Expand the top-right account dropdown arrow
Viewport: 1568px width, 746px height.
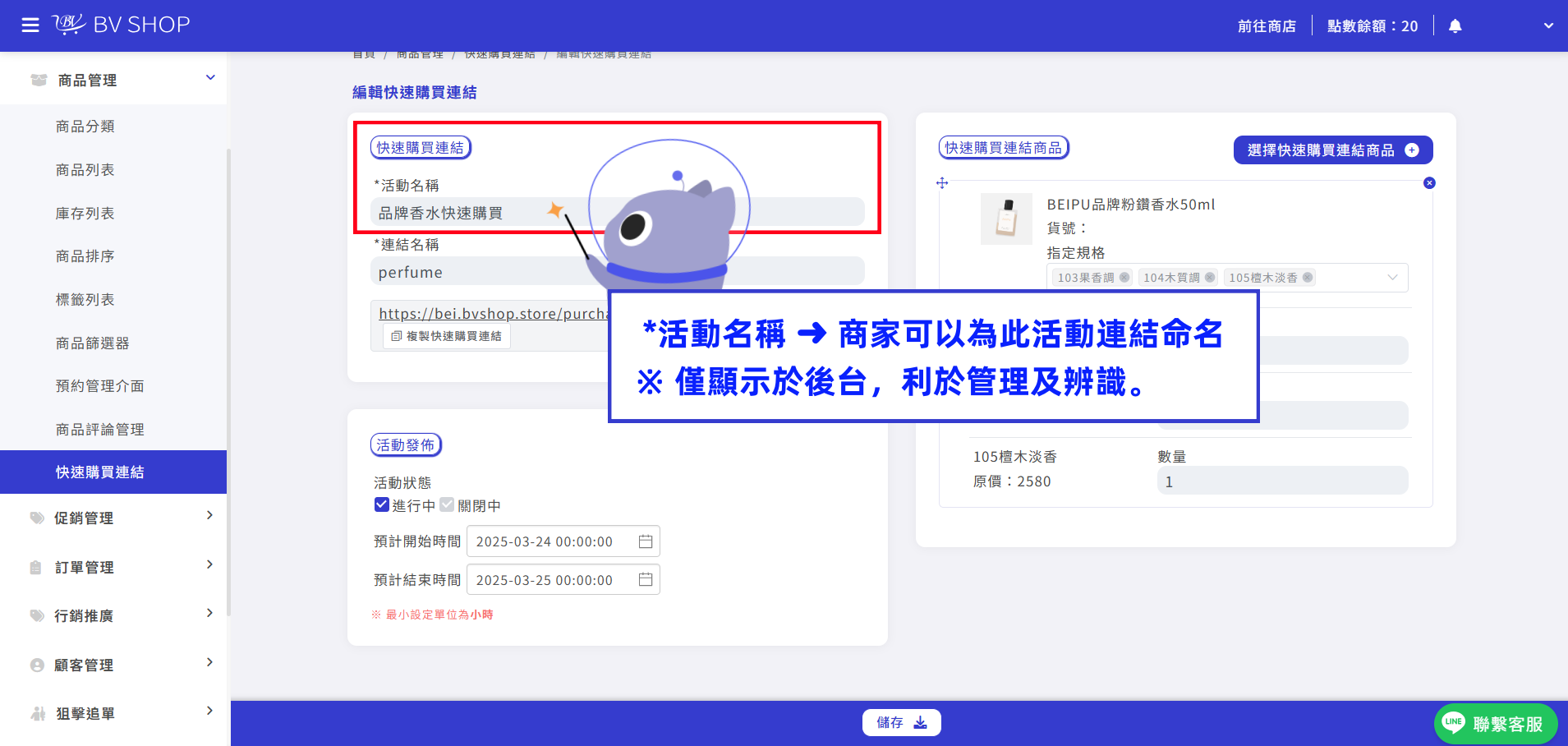(x=1548, y=25)
